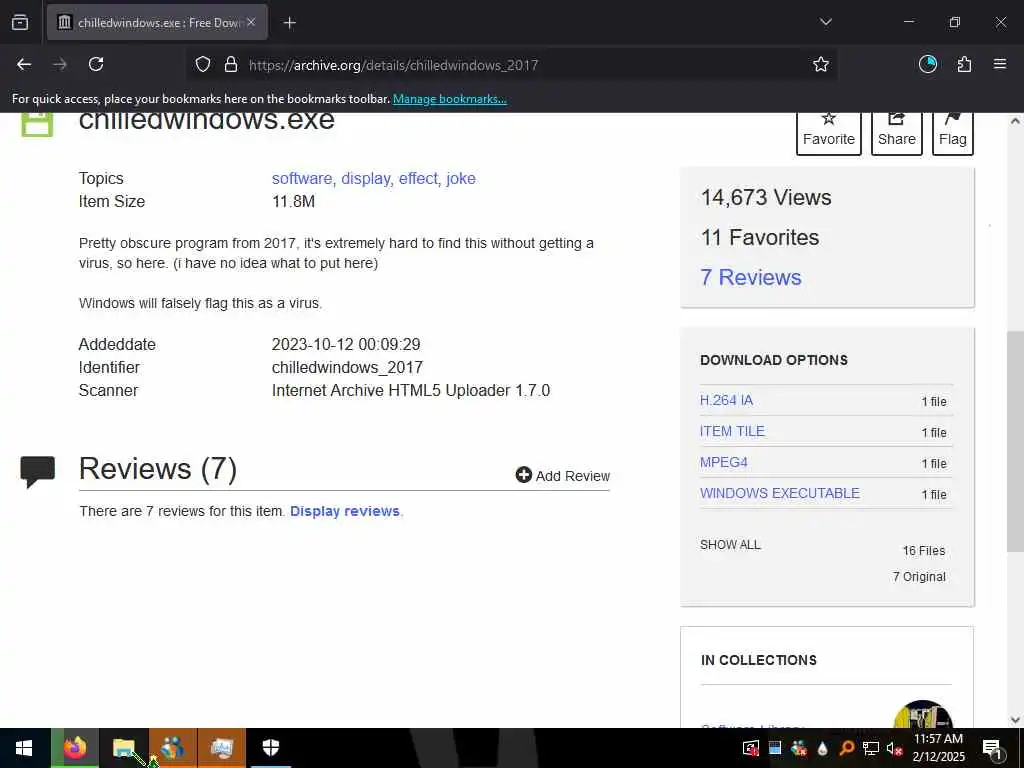
Task: Click the address bar URL field
Action: click(x=509, y=65)
